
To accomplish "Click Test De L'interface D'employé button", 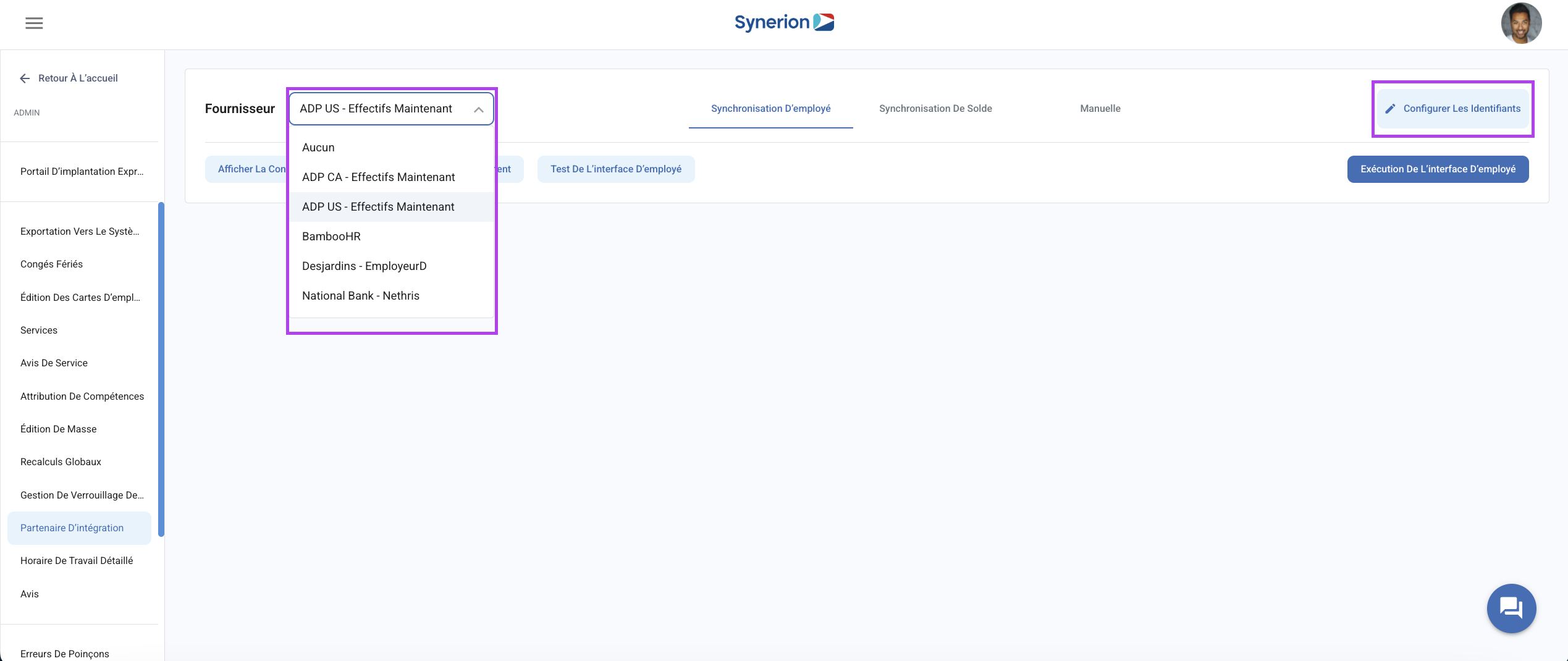I will pos(616,169).
